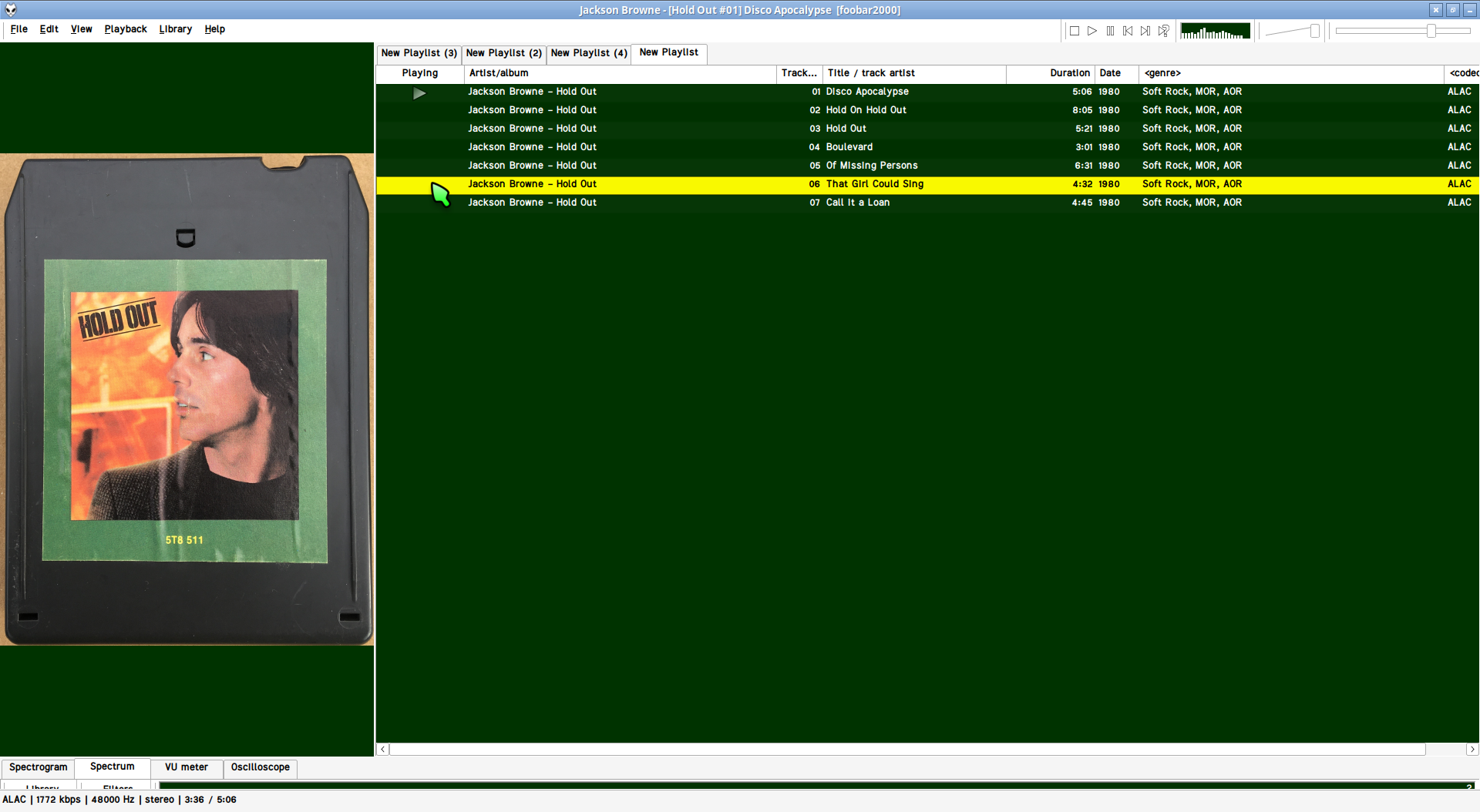Open the Spectrogram tab
The height and width of the screenshot is (812, 1480).
point(38,767)
